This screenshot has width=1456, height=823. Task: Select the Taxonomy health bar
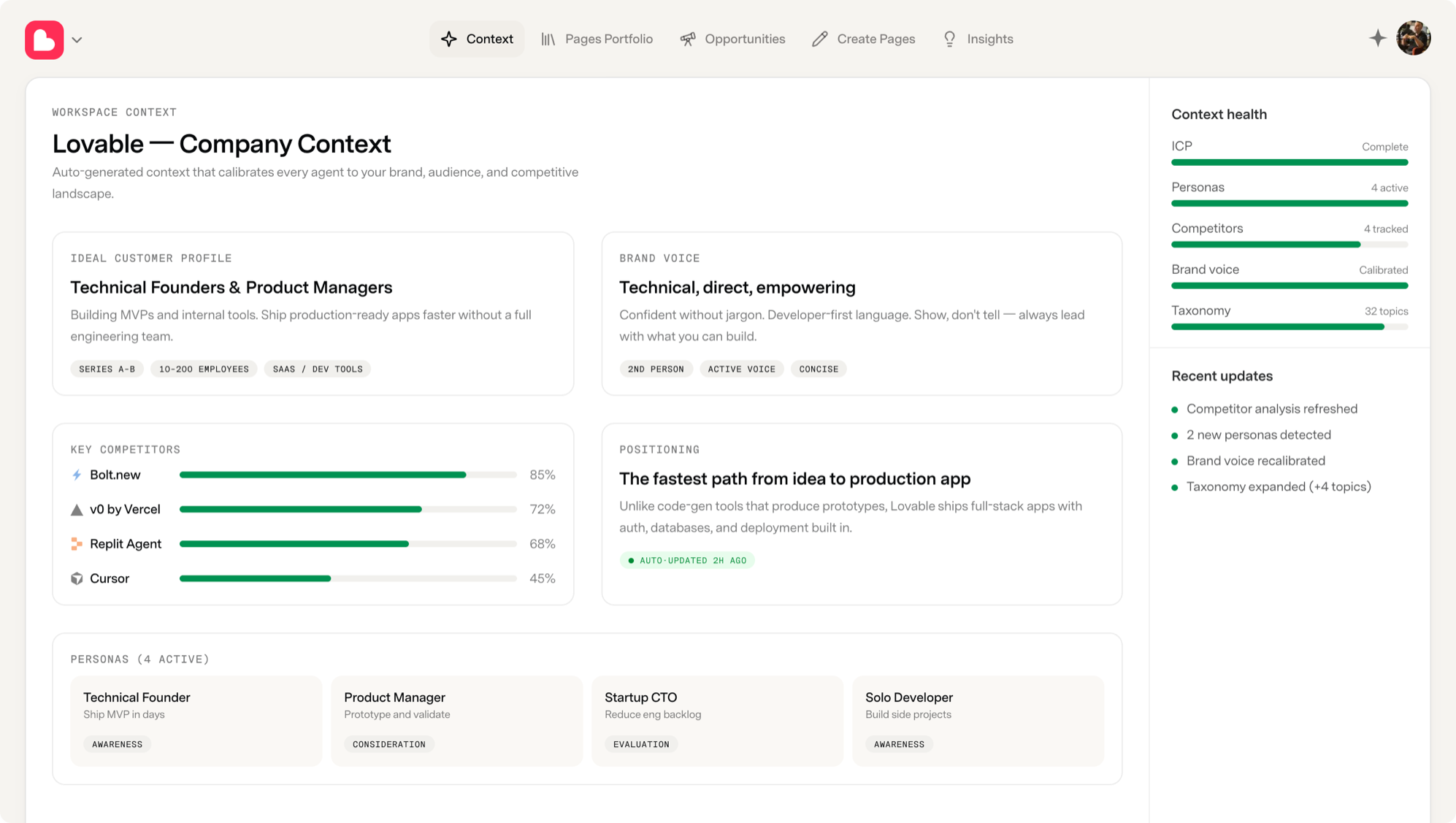pyautogui.click(x=1290, y=326)
